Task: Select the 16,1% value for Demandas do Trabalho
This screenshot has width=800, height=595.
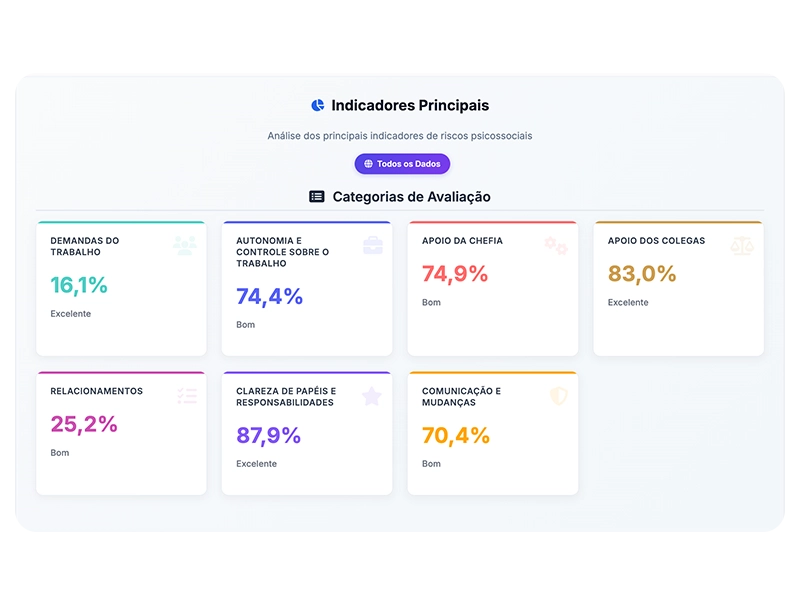Action: click(79, 285)
